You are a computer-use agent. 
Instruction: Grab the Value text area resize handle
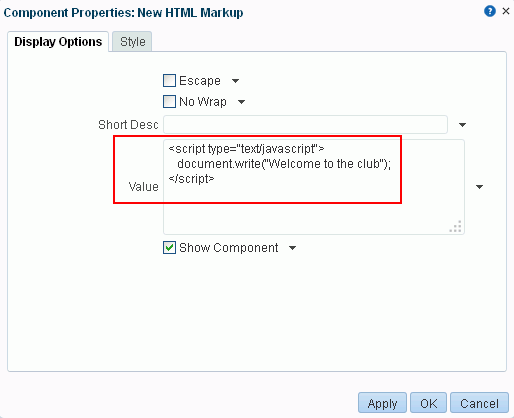[x=456, y=226]
